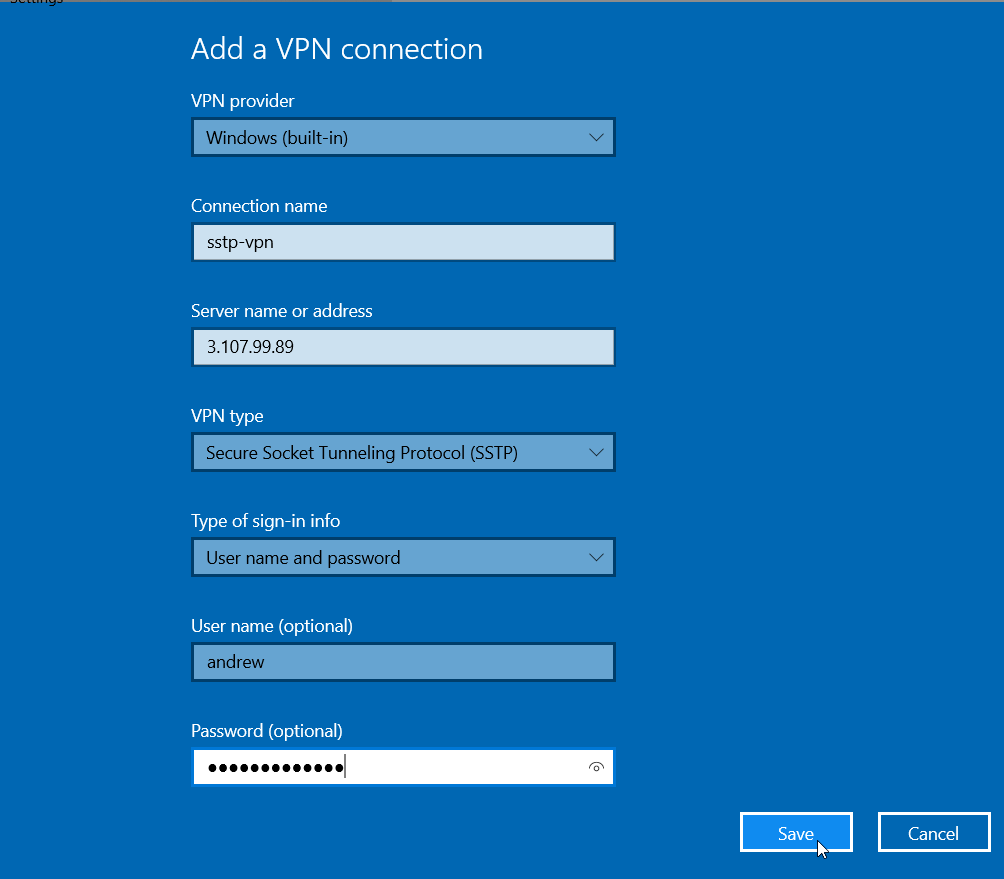Select the Server name or address field
The width and height of the screenshot is (1004, 879).
[x=403, y=347]
